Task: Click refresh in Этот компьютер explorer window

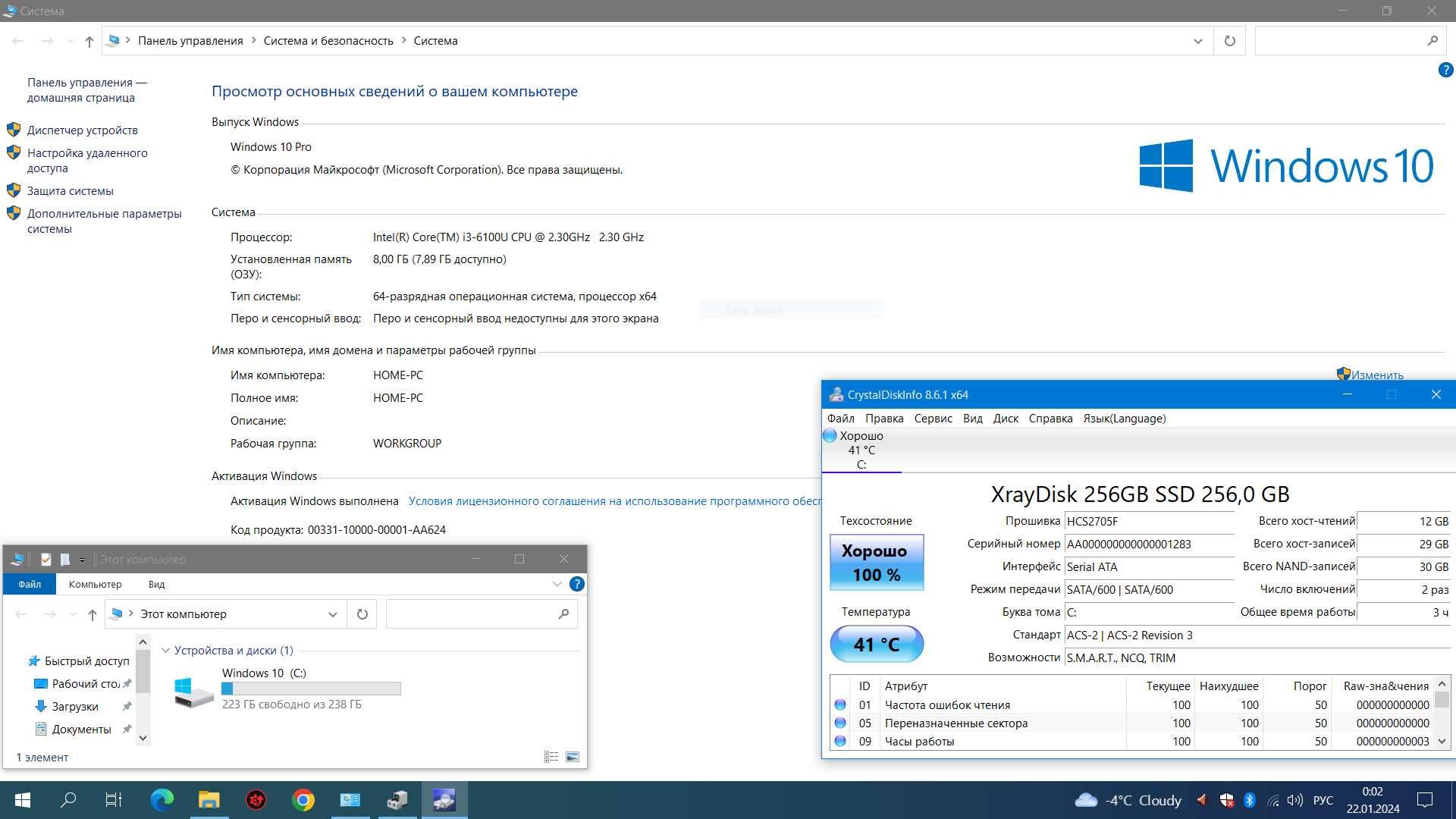Action: [362, 614]
